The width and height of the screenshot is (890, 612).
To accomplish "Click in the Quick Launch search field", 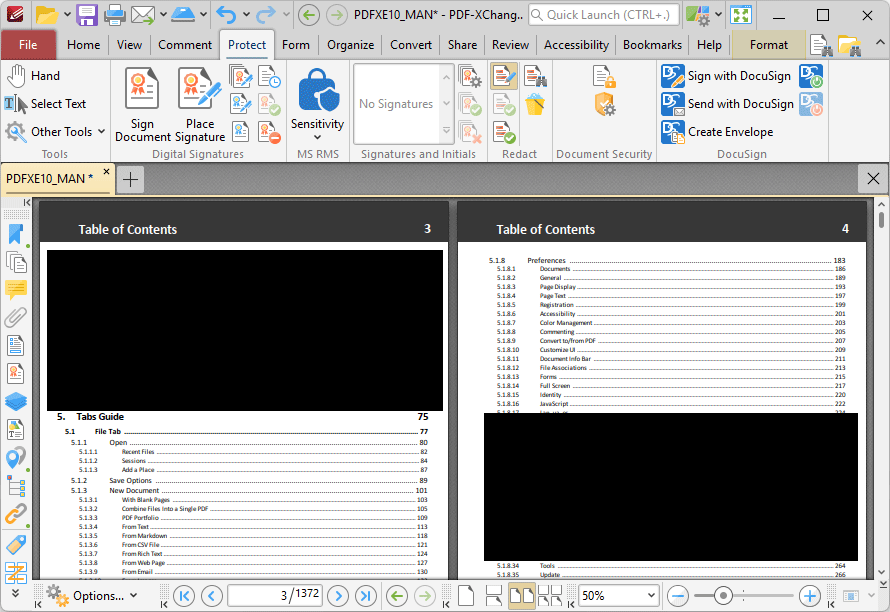I will 604,15.
